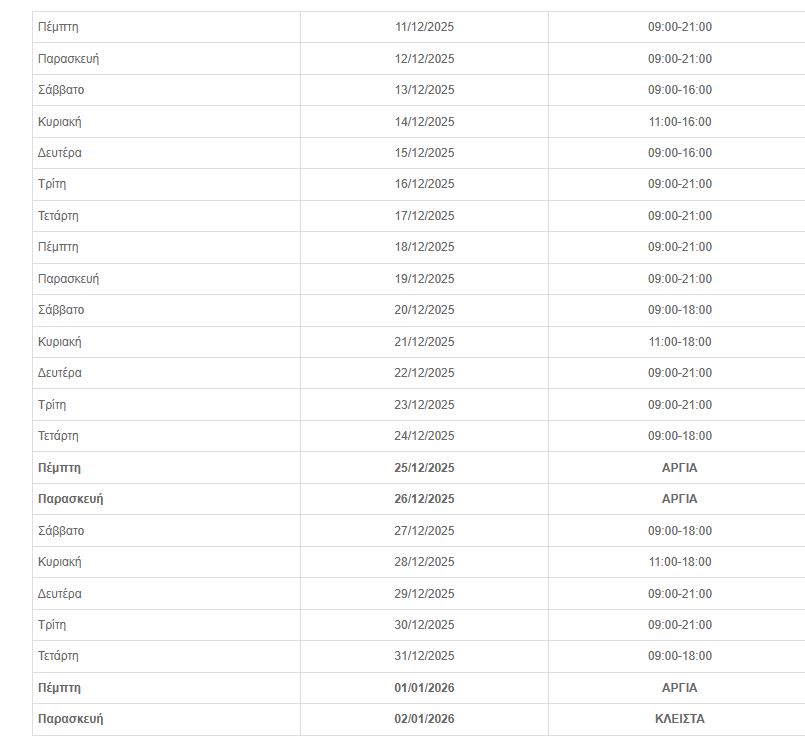The image size is (805, 740).
Task: Click the date 17/12/2025
Action: (424, 216)
